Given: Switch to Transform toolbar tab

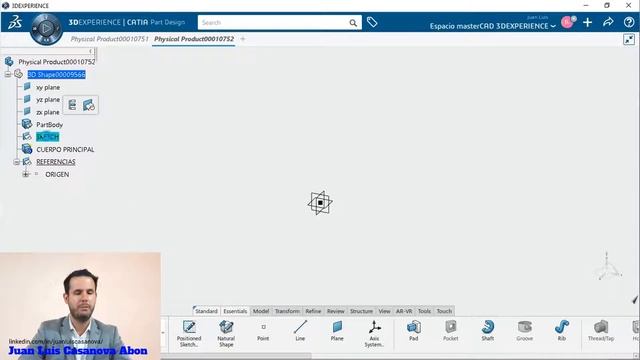Looking at the screenshot, I should click(287, 311).
